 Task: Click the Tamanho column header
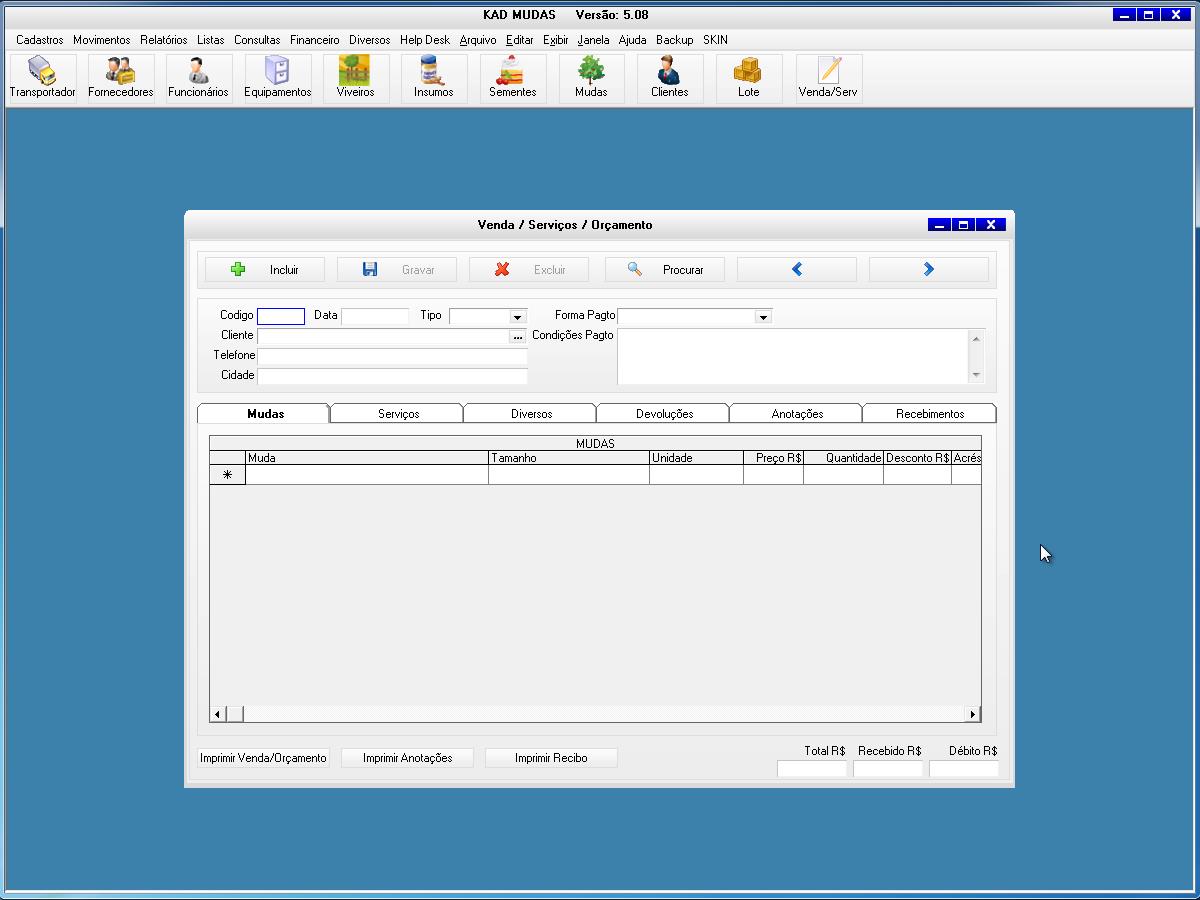569,458
